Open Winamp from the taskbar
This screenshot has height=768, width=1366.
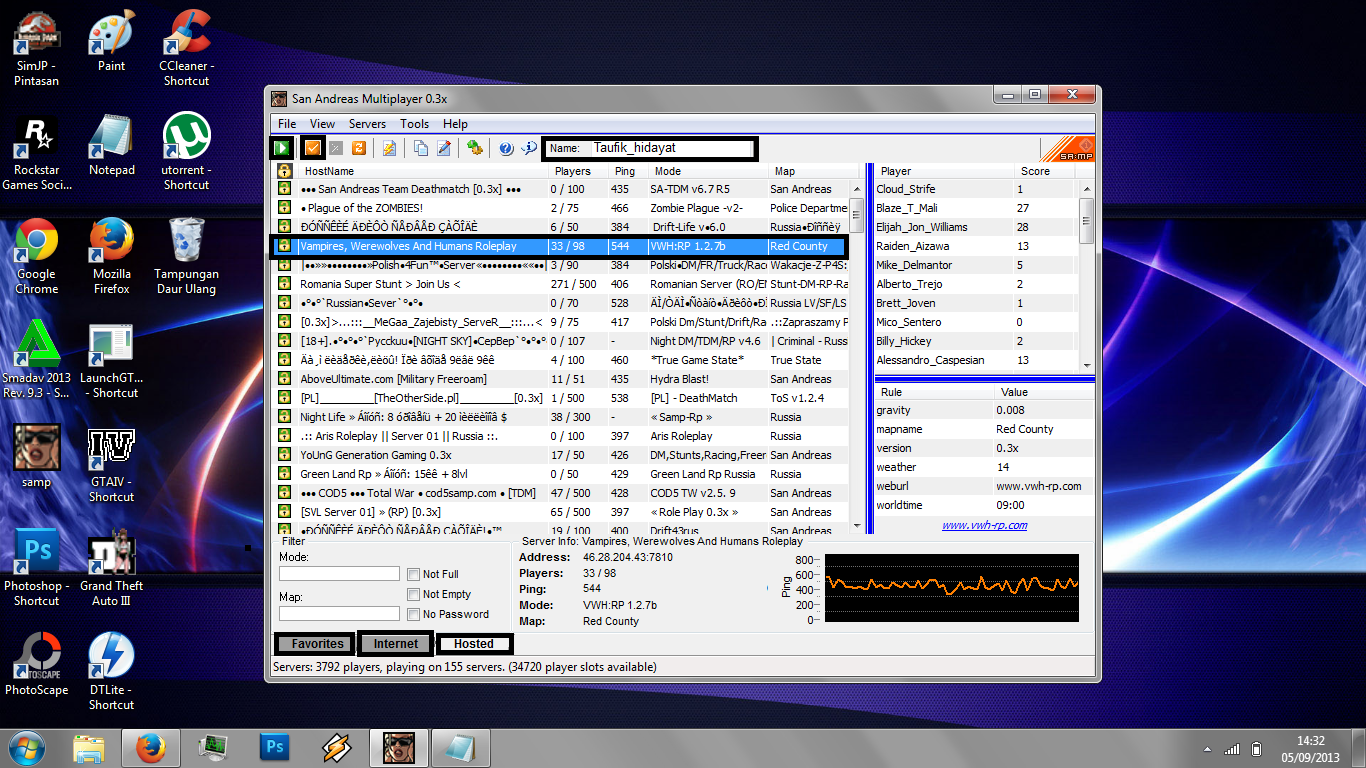[336, 748]
